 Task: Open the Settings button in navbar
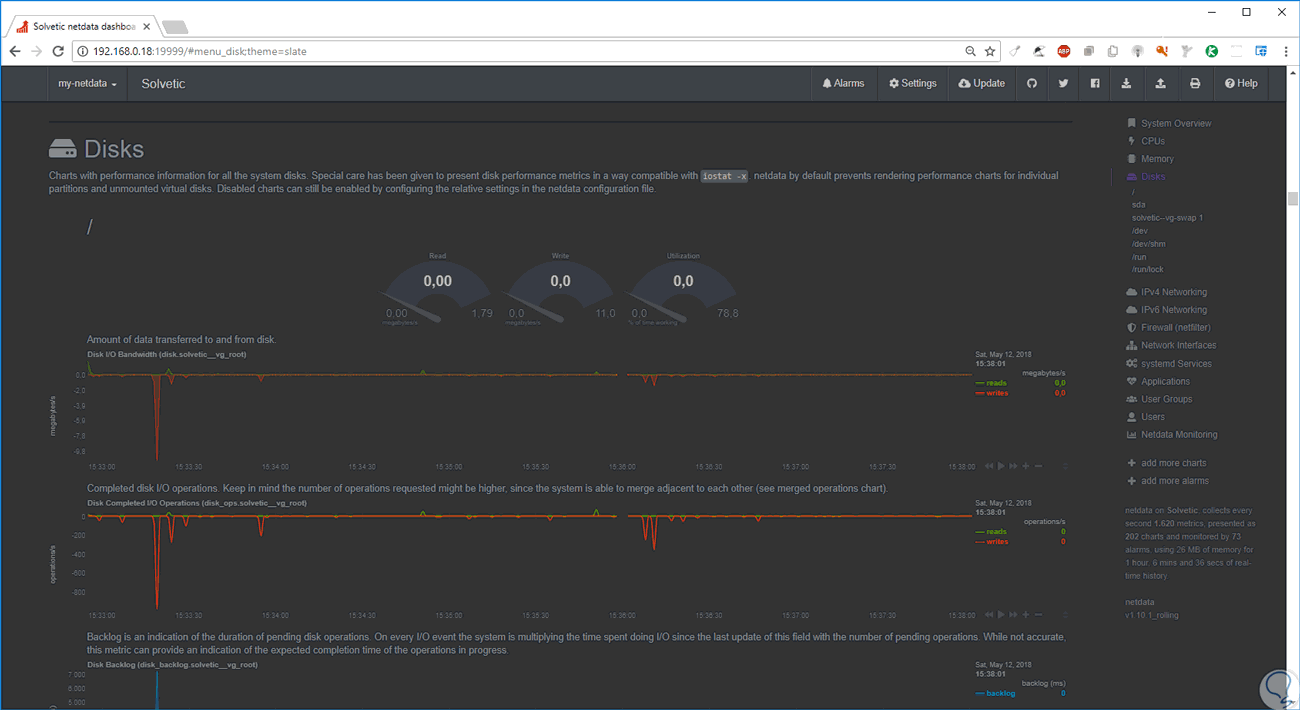pyautogui.click(x=913, y=84)
